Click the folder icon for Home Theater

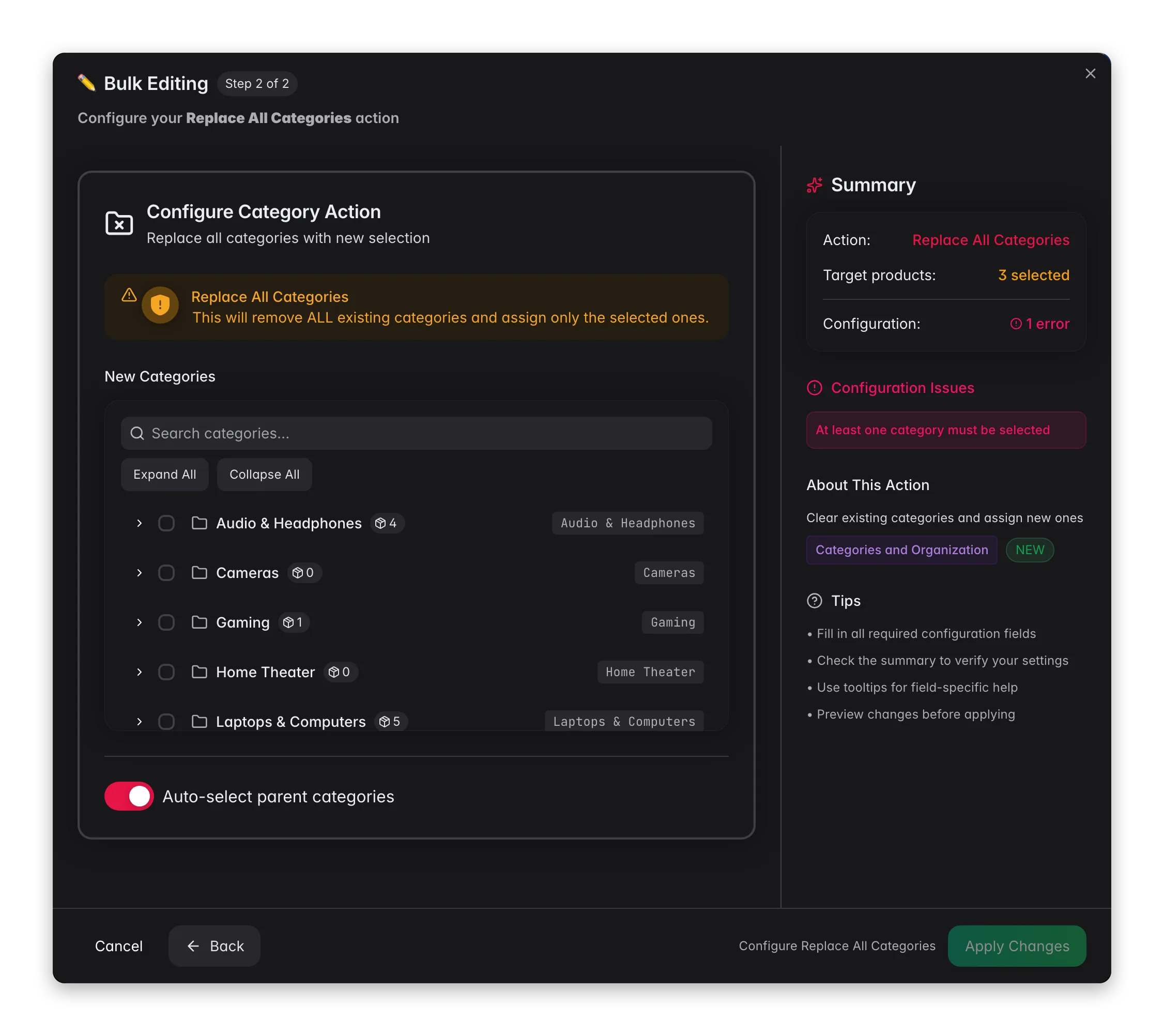[200, 672]
